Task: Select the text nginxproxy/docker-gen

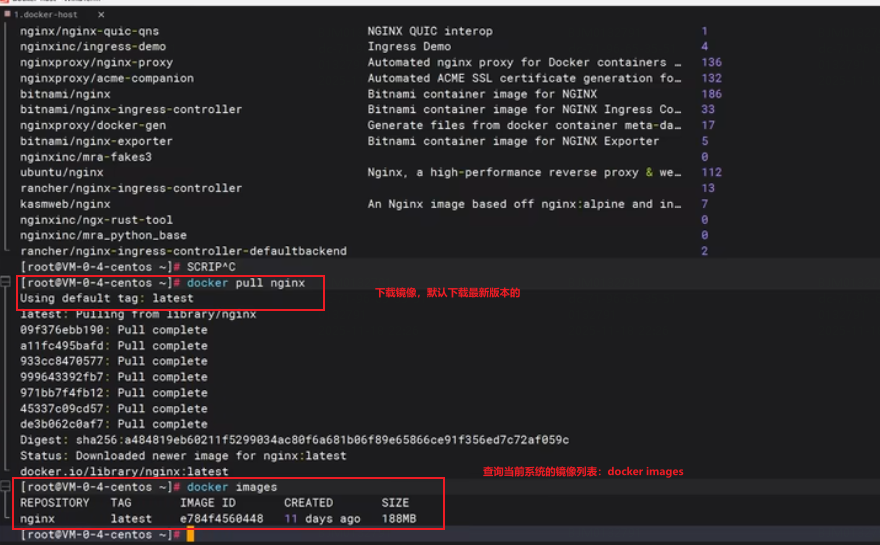Action: 93,125
